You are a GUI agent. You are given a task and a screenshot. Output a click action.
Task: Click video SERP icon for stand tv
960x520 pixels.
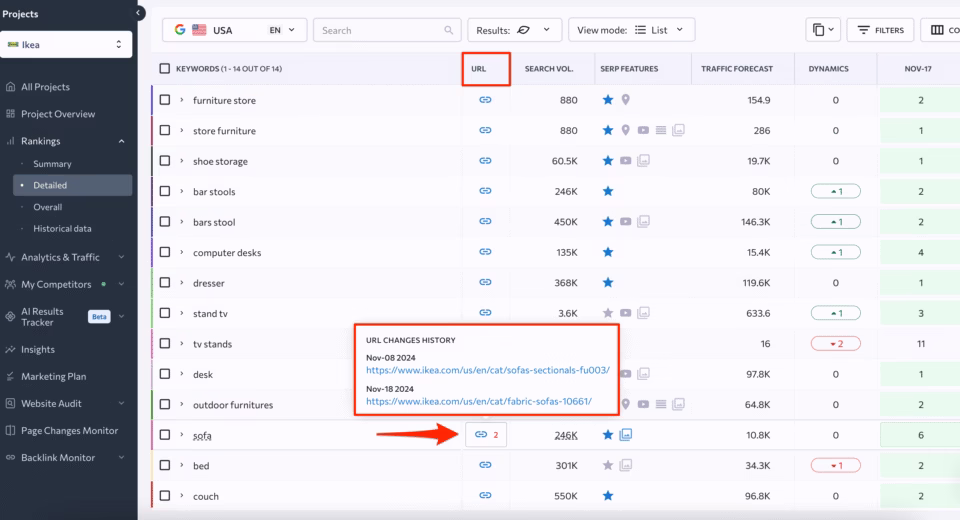(x=625, y=313)
